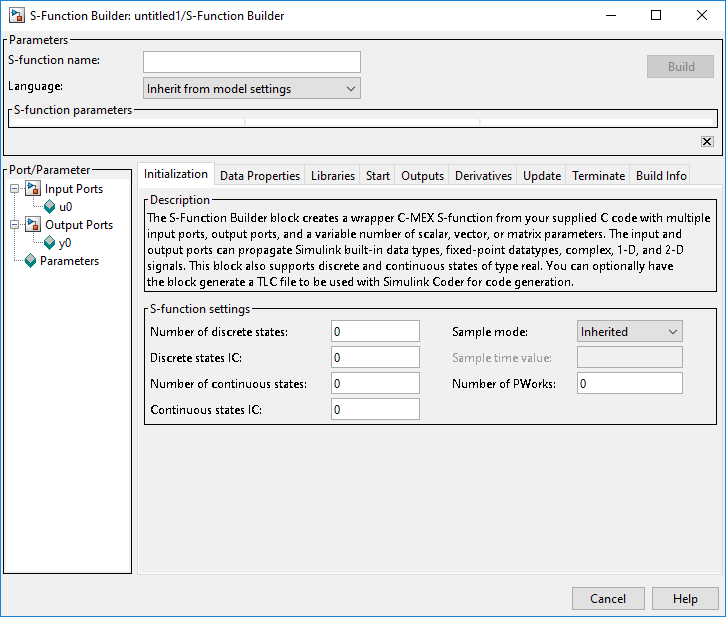The width and height of the screenshot is (726, 617).
Task: Open the Libraries tab
Action: click(x=332, y=176)
